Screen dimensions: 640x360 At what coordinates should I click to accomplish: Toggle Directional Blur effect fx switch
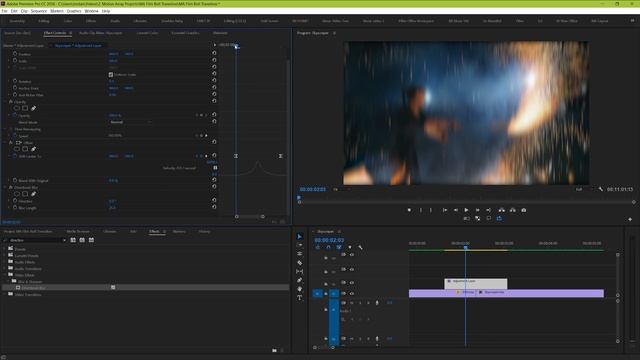[11, 187]
